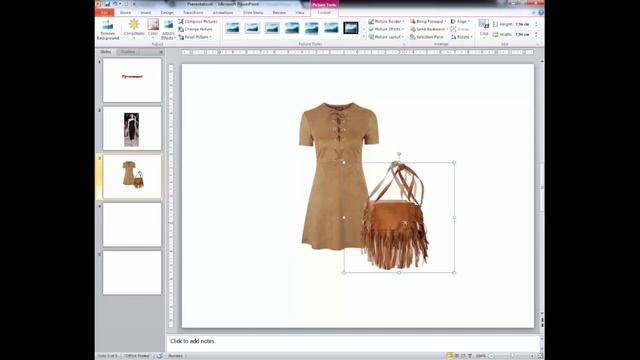Open the Color adjustment icon
The height and width of the screenshot is (360, 640).
point(153,24)
